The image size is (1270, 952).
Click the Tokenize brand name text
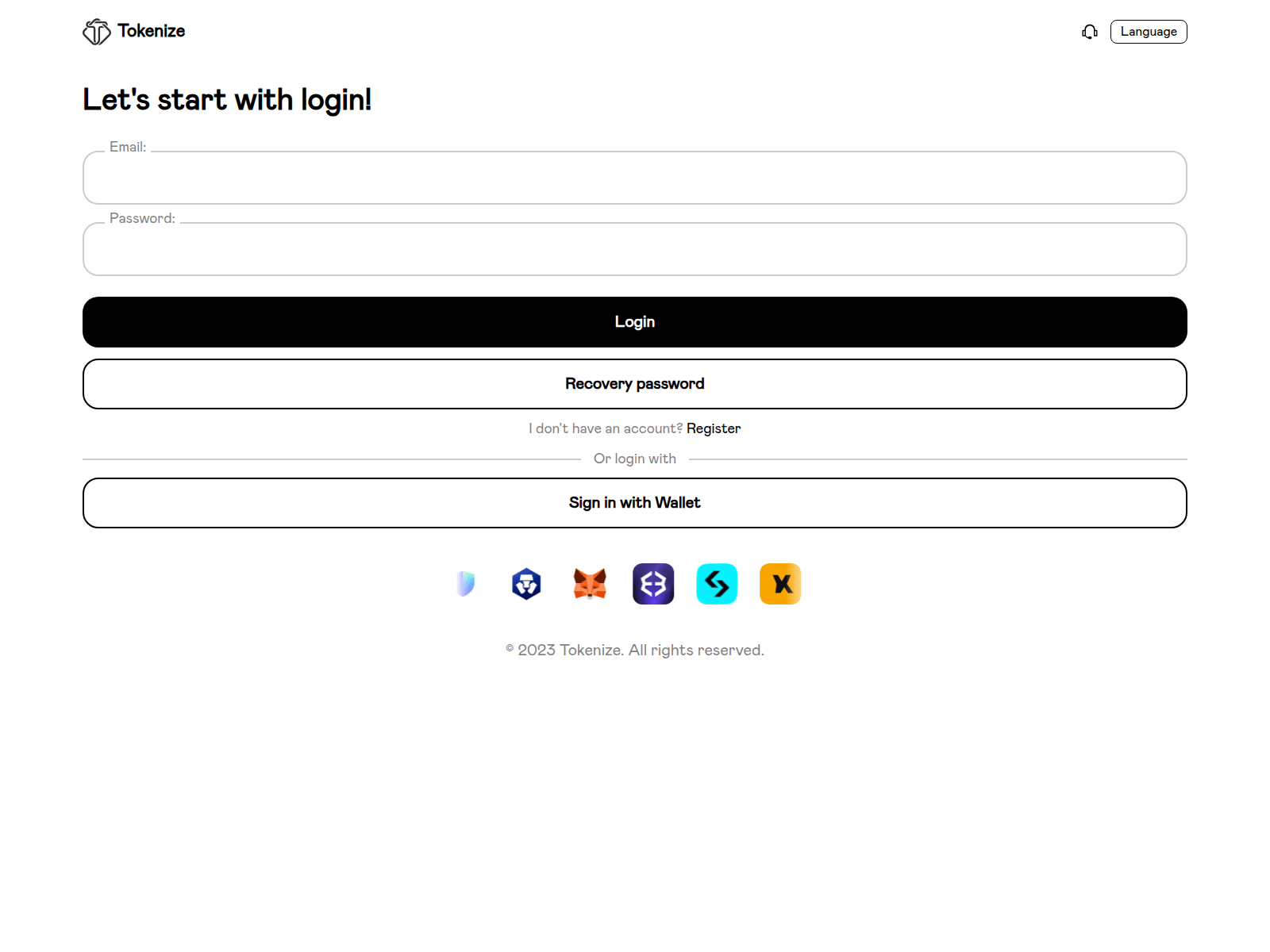pyautogui.click(x=152, y=31)
